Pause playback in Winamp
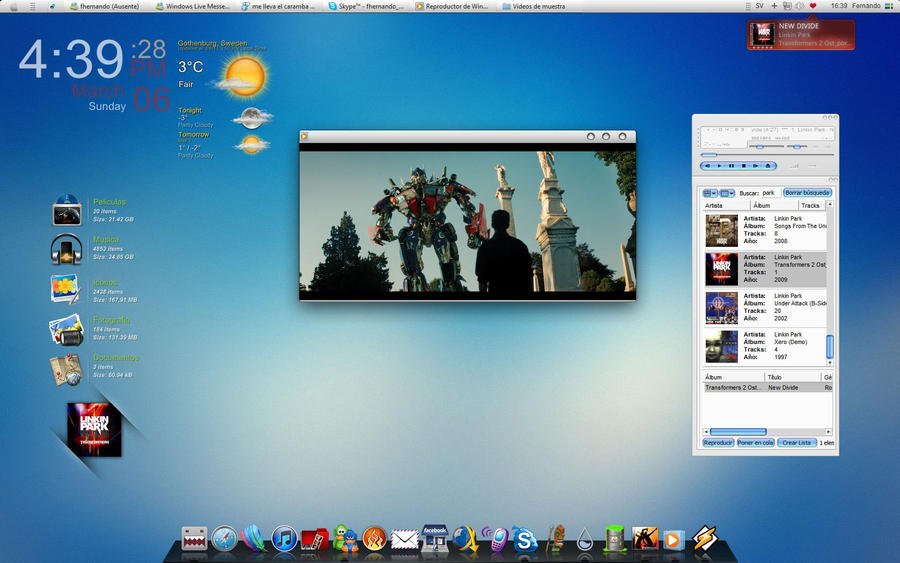 click(731, 166)
